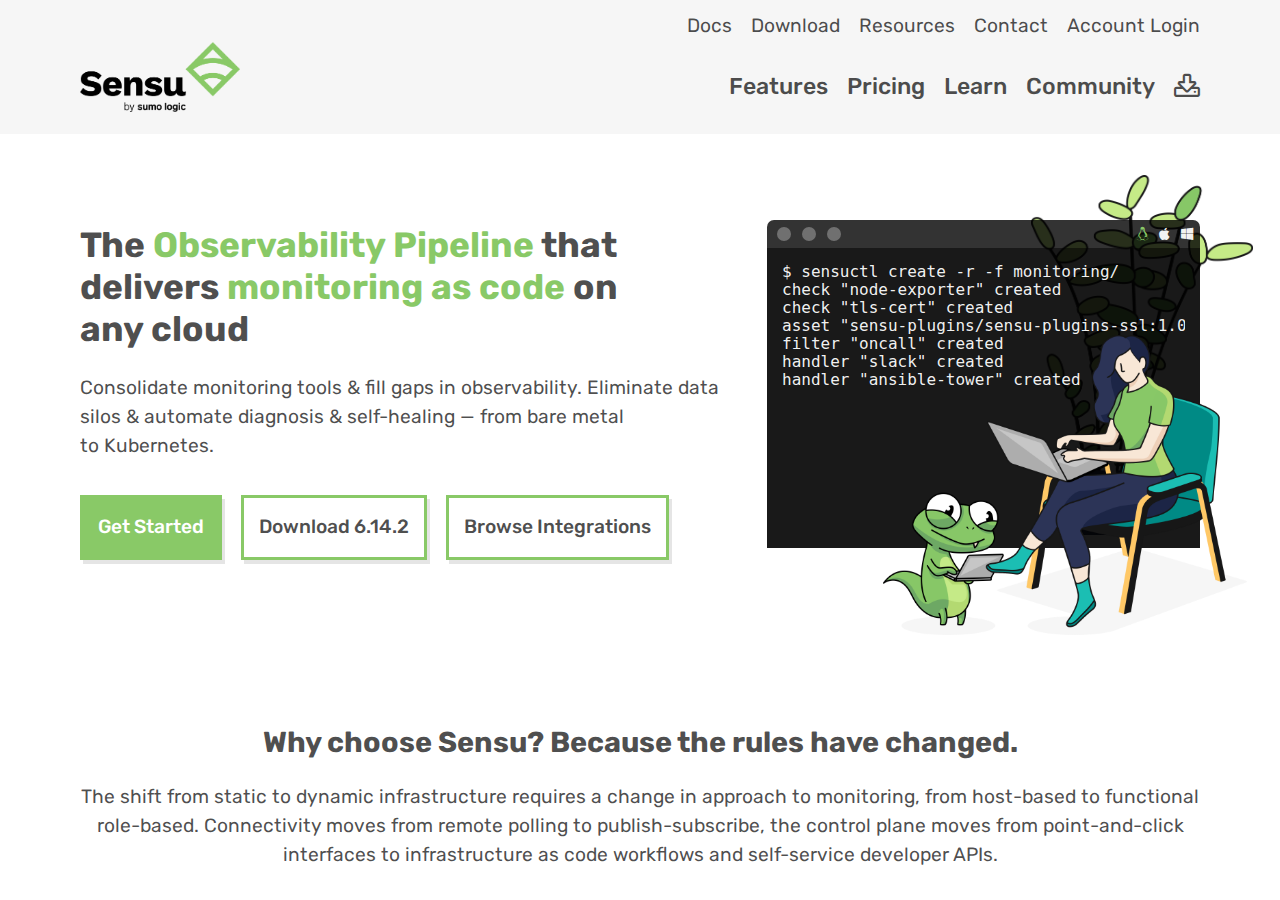Click terminal line 'filter "oncall" created'

892,344
